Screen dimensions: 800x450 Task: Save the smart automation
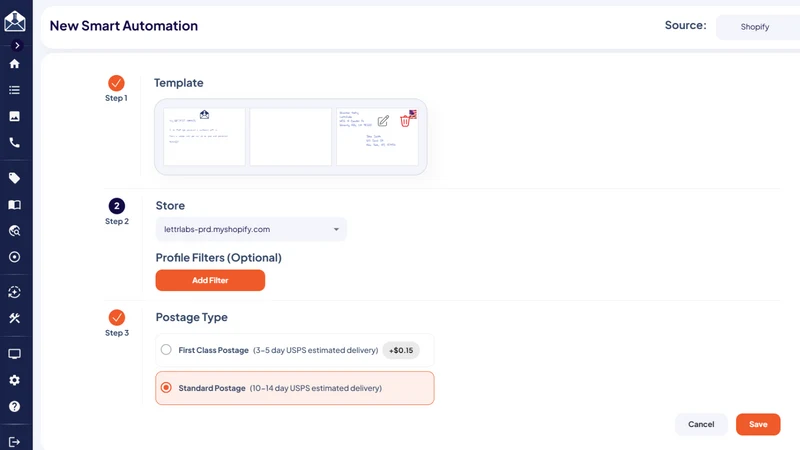pos(758,424)
